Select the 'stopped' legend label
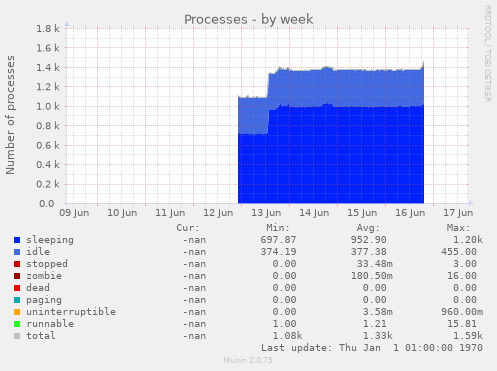Screen dimensions: 497x371 click(x=47, y=264)
